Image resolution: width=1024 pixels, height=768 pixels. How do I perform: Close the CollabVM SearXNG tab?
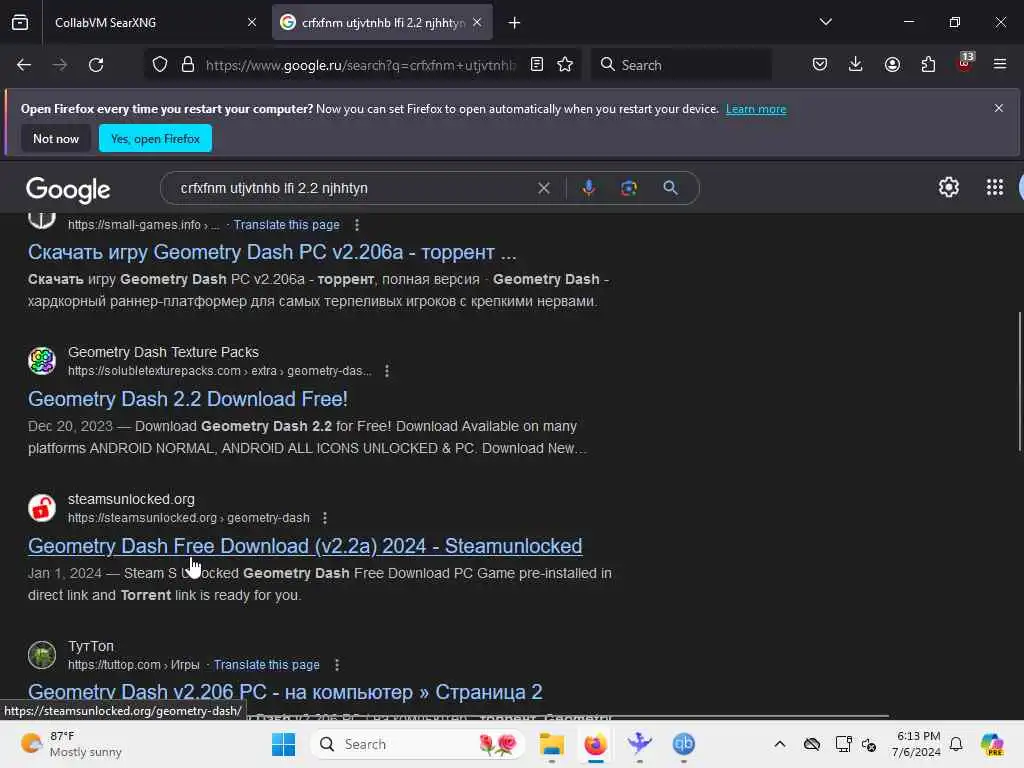coord(251,22)
